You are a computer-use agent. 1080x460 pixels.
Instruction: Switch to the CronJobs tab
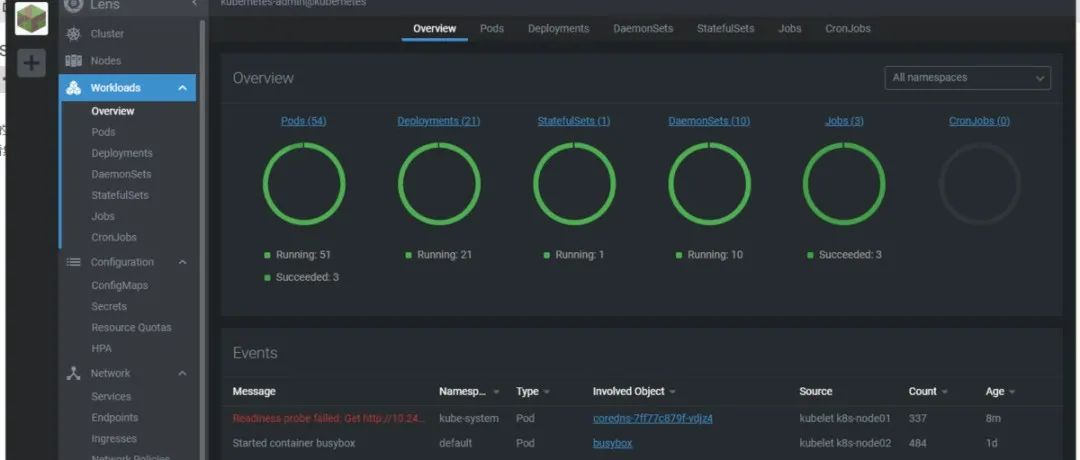[x=848, y=28]
